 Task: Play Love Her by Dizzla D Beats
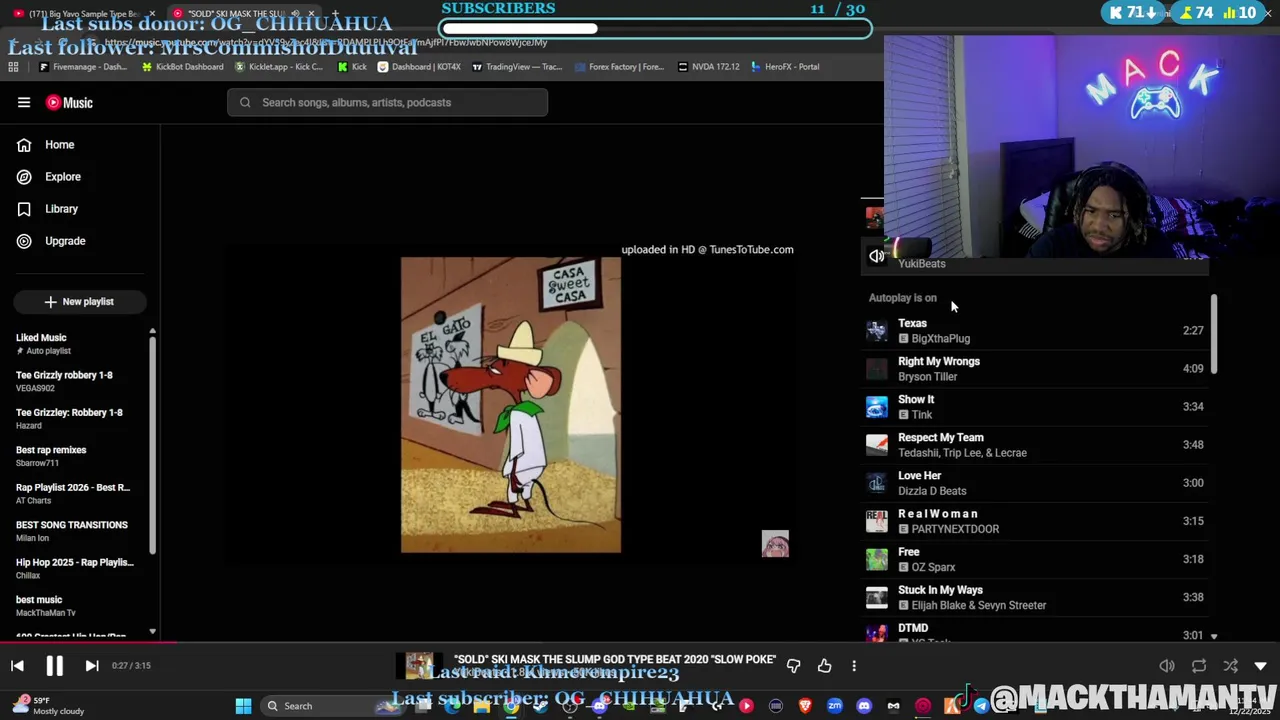click(1035, 483)
